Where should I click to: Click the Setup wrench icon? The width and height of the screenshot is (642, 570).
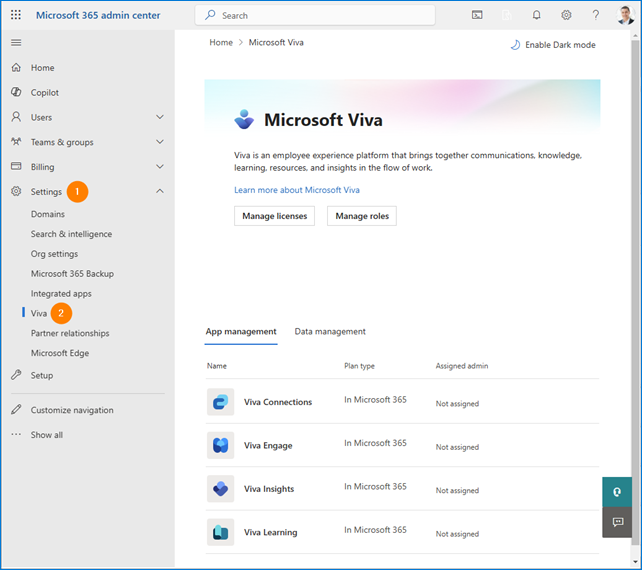click(16, 375)
